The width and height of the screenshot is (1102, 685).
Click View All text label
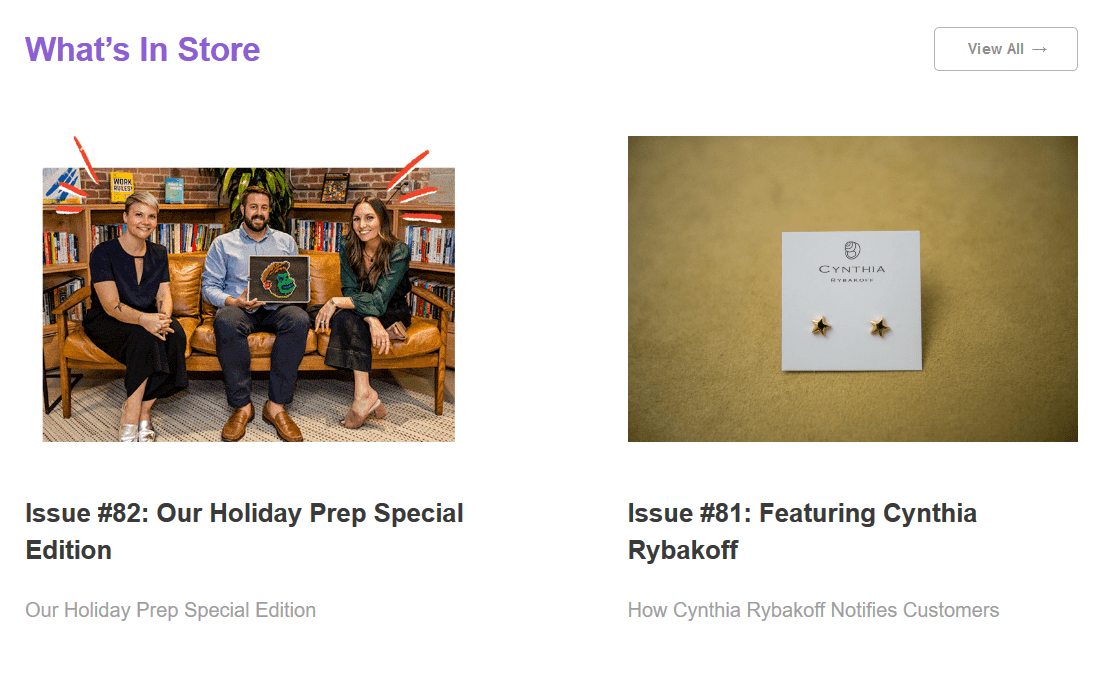(994, 48)
